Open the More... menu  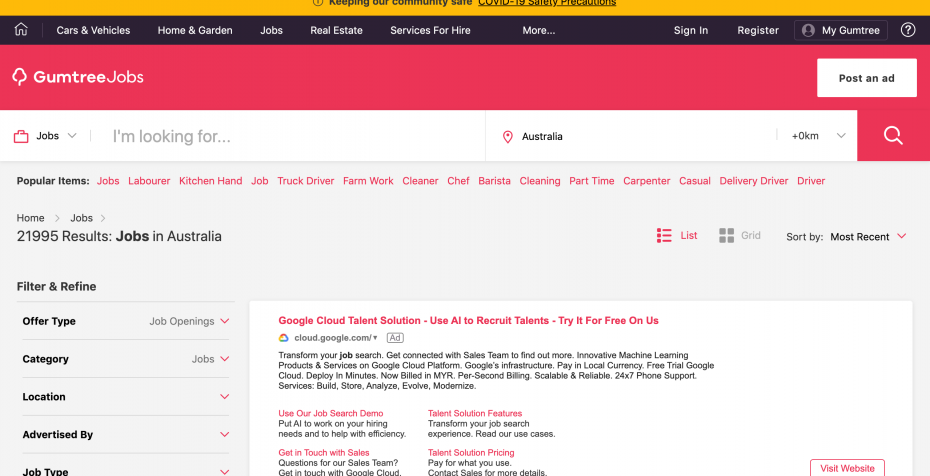[x=539, y=30]
